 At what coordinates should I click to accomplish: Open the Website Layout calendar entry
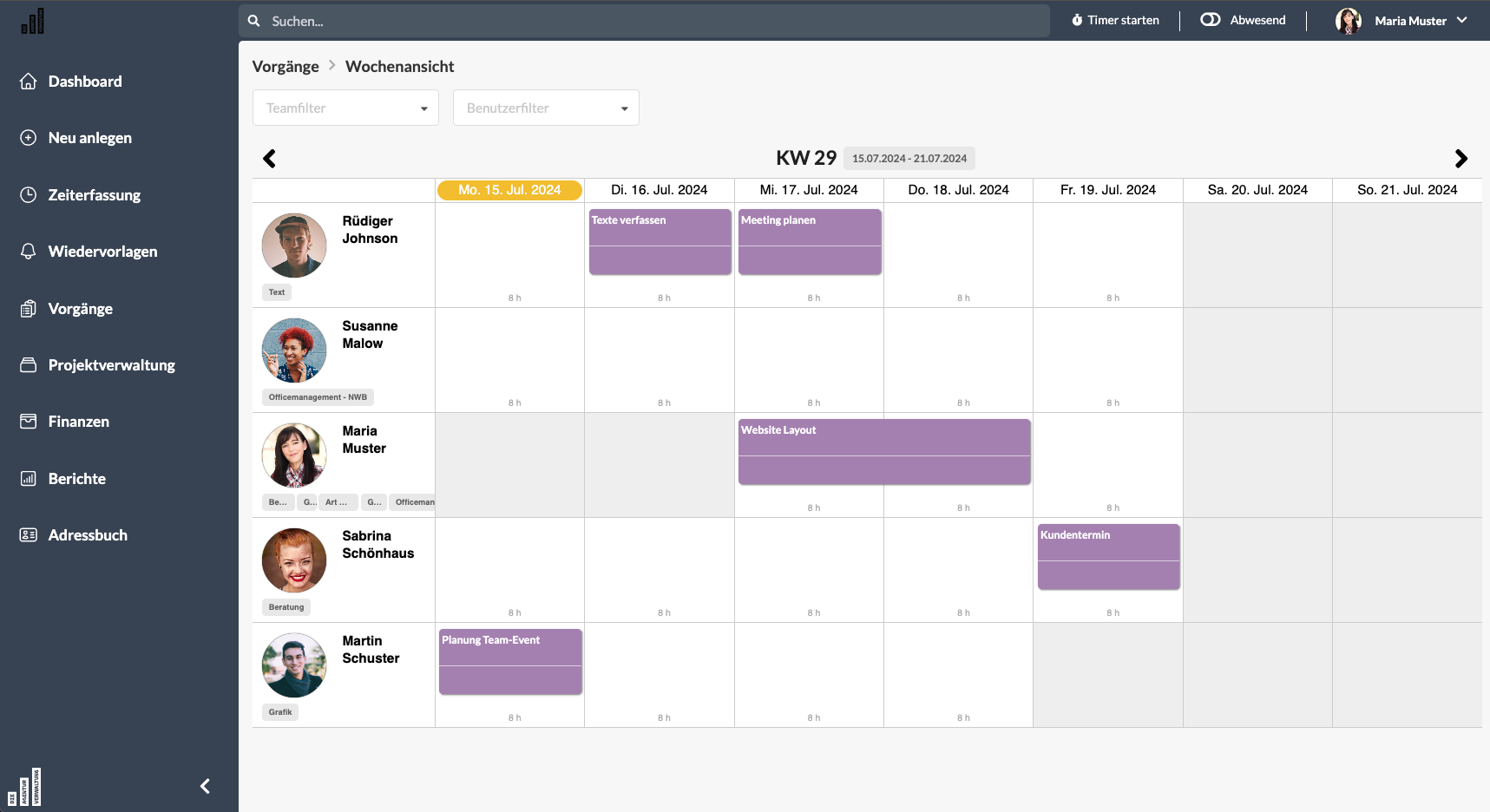[884, 451]
